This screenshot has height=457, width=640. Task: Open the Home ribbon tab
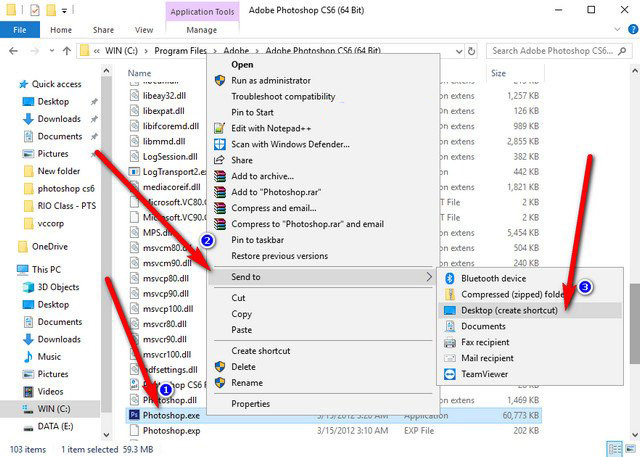pos(61,30)
